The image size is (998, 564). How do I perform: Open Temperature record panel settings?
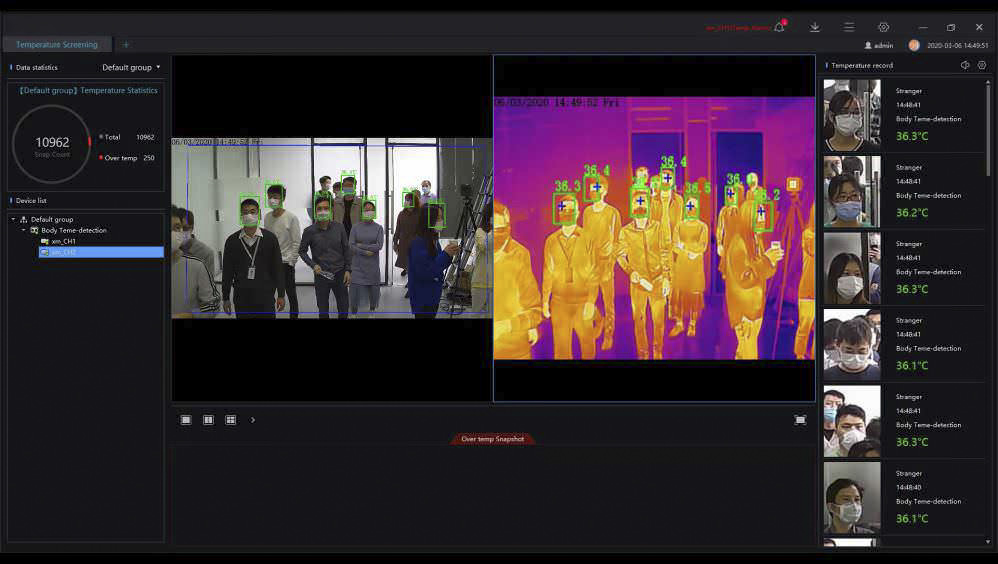(982, 65)
